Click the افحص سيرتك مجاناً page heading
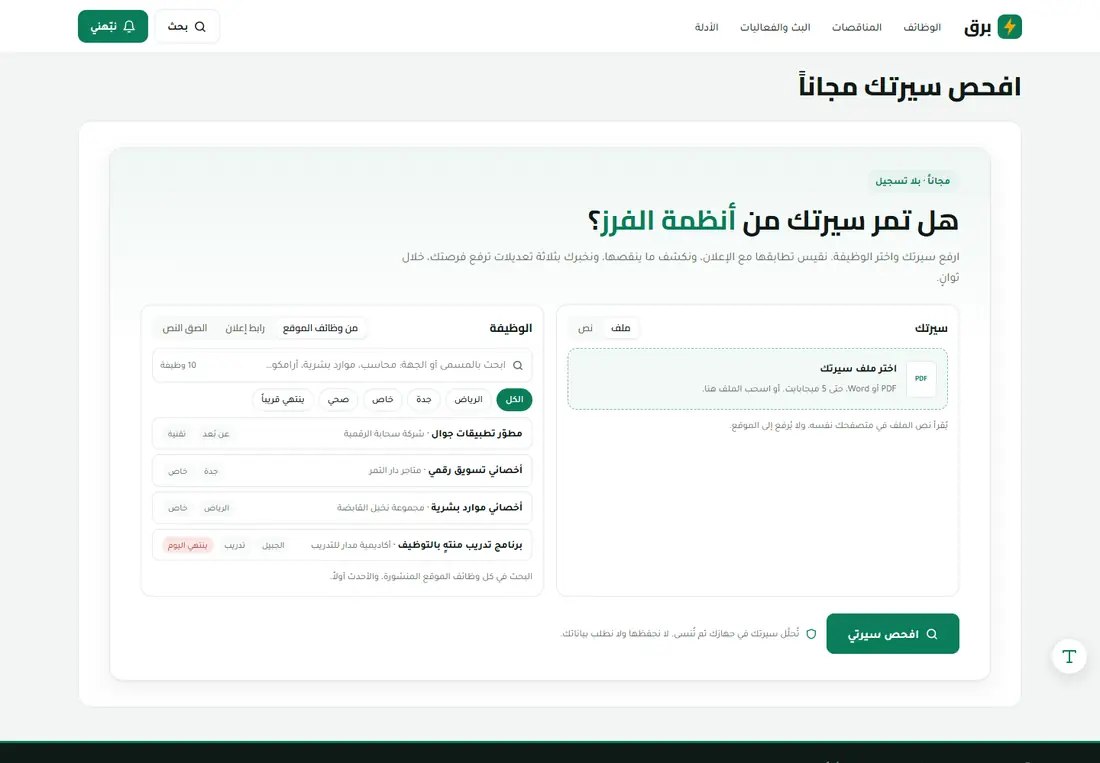Viewport: 1100px width, 763px height. (910, 87)
